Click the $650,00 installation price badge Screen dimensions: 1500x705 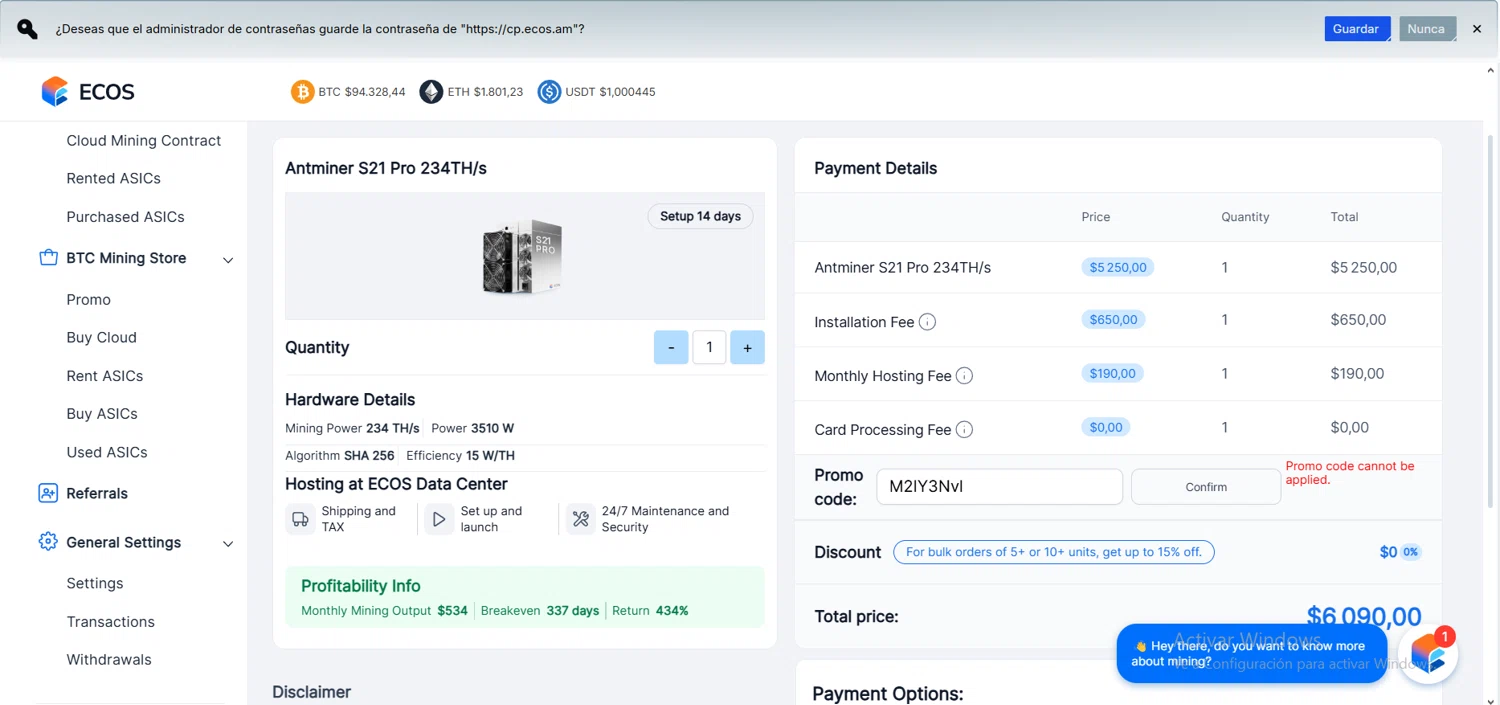(1114, 320)
